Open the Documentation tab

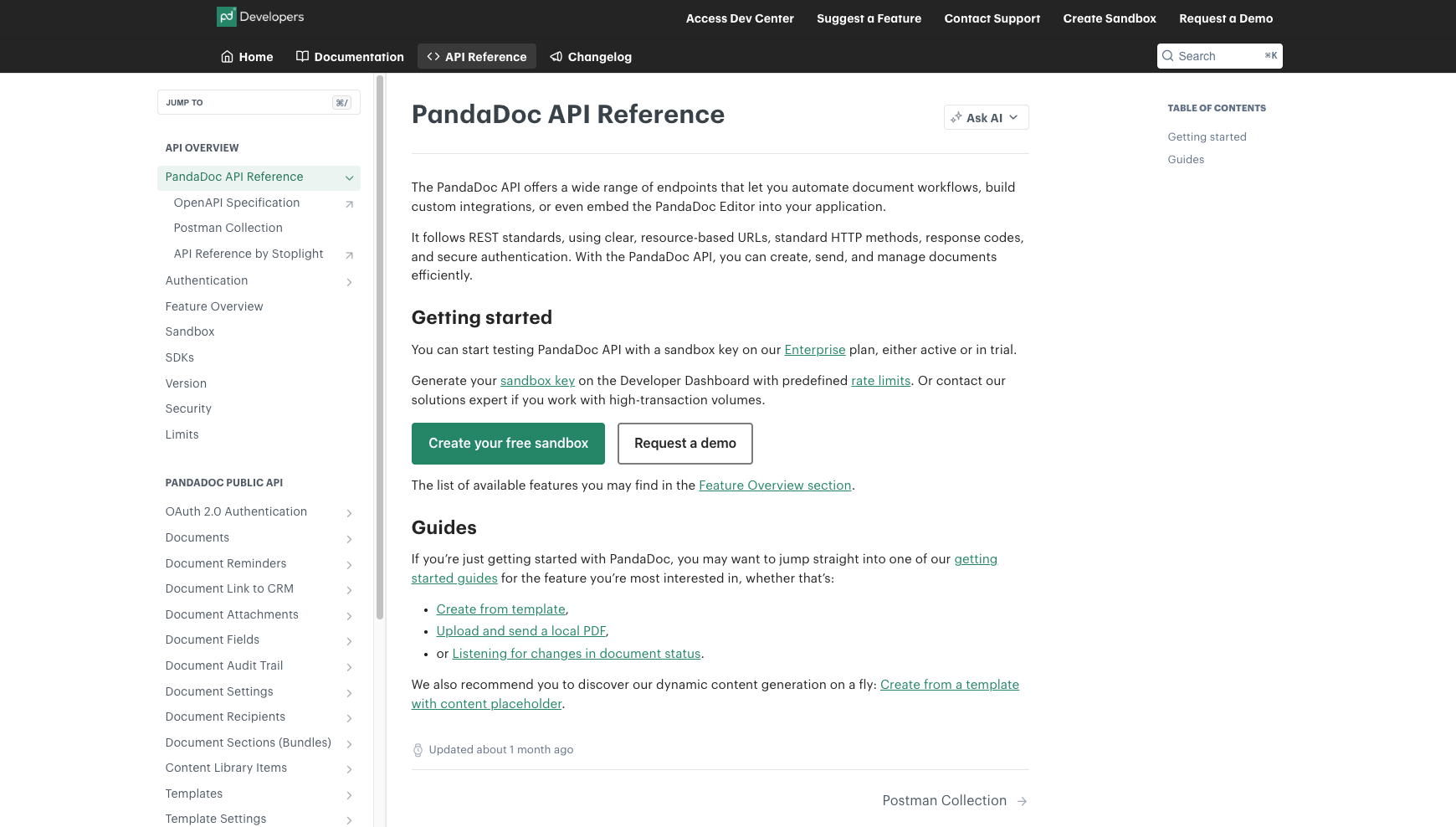[x=350, y=56]
